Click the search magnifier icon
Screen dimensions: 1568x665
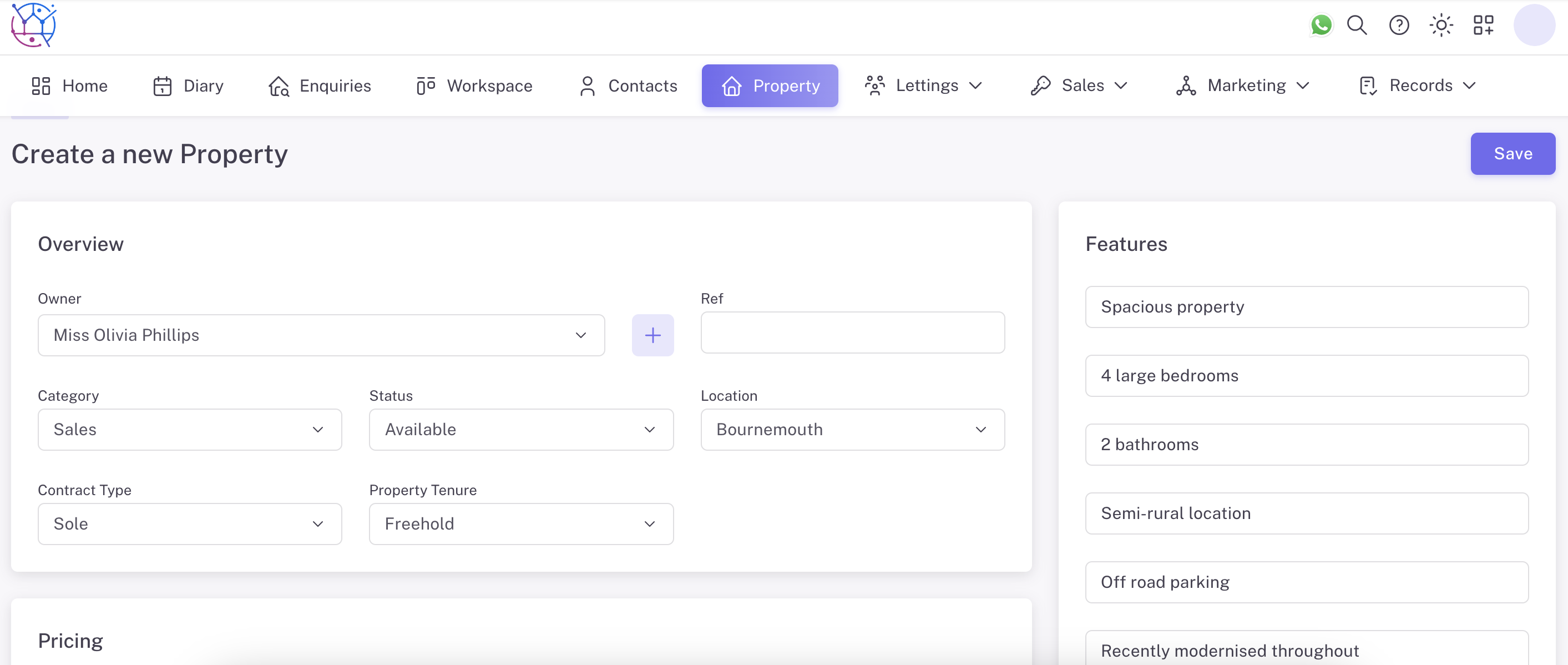(x=1357, y=26)
